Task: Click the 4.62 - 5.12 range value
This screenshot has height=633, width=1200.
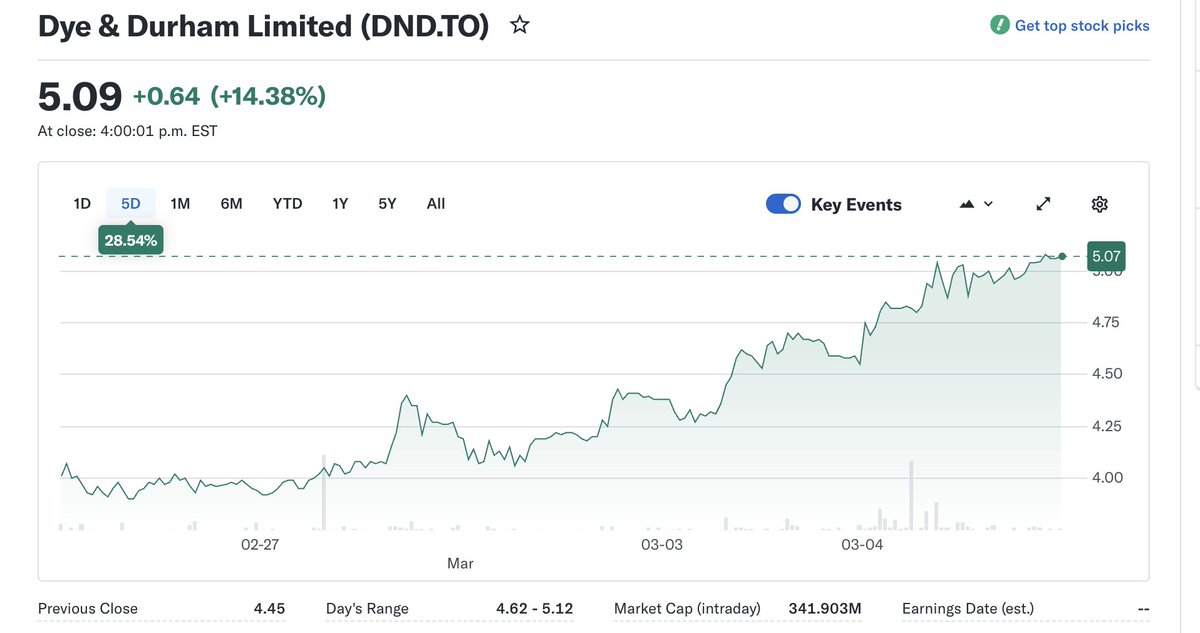Action: click(535, 608)
